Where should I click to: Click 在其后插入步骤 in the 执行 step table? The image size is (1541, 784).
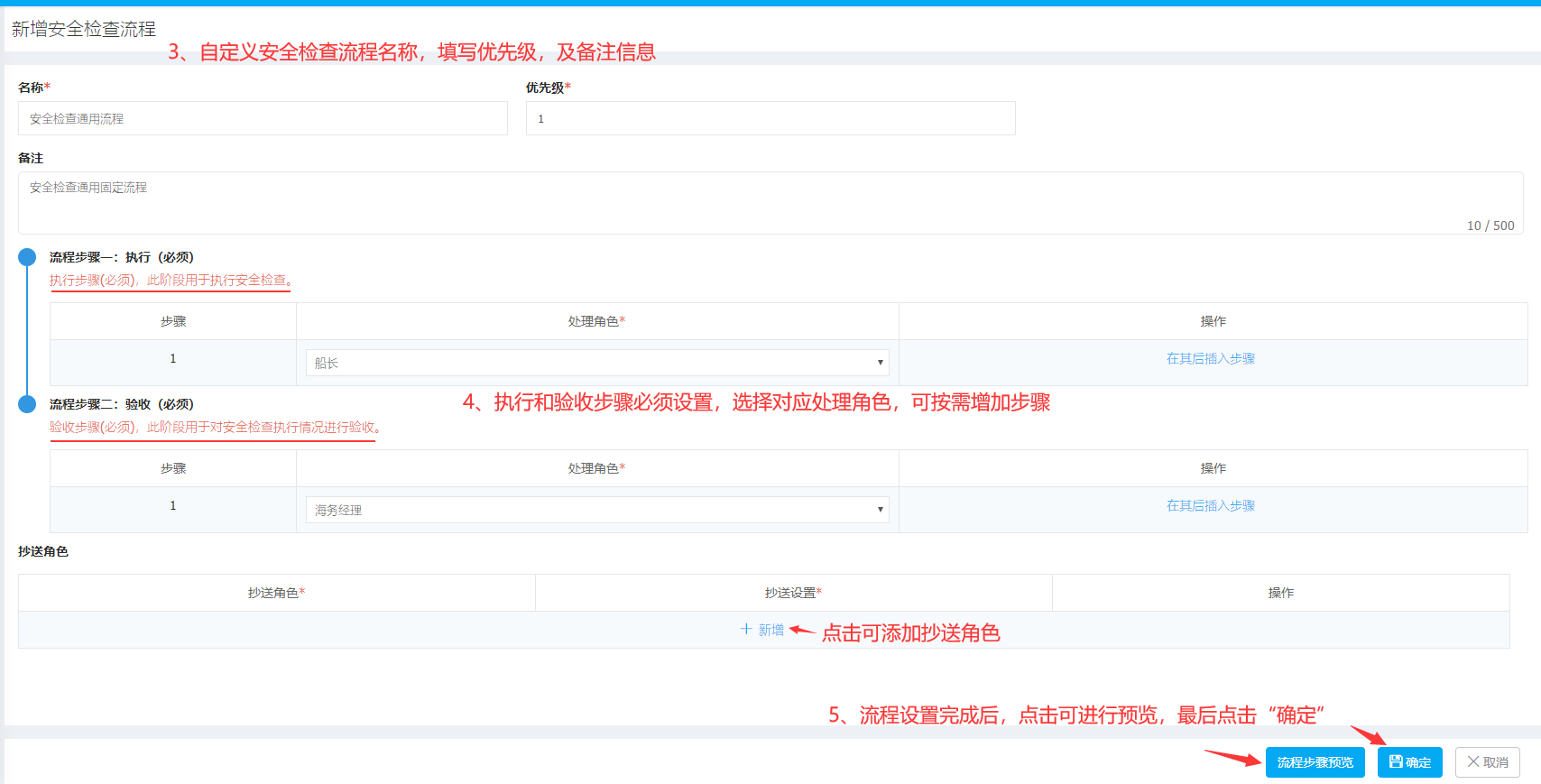1211,358
